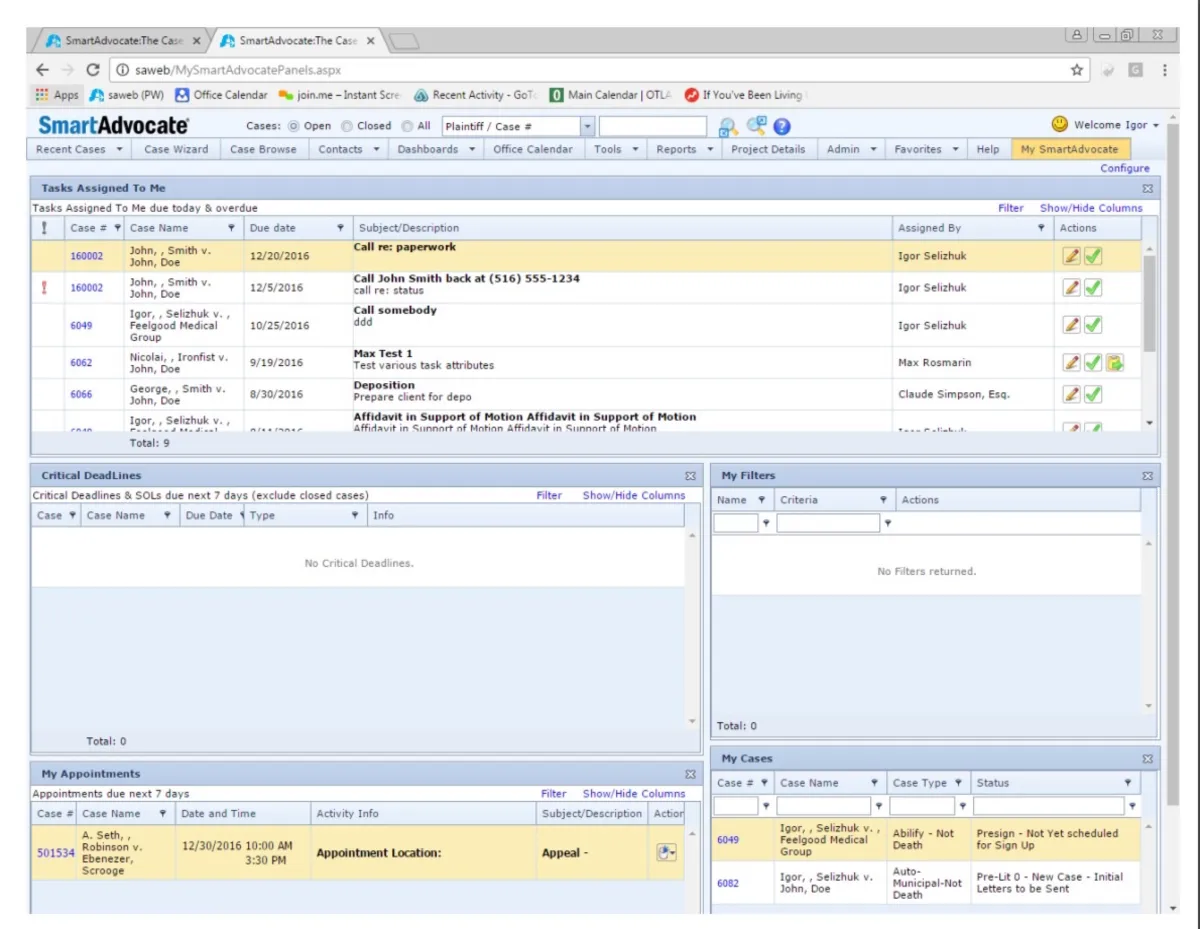This screenshot has height=929, width=1200.
Task: Expand the Dashboards menu dropdown
Action: [x=472, y=150]
